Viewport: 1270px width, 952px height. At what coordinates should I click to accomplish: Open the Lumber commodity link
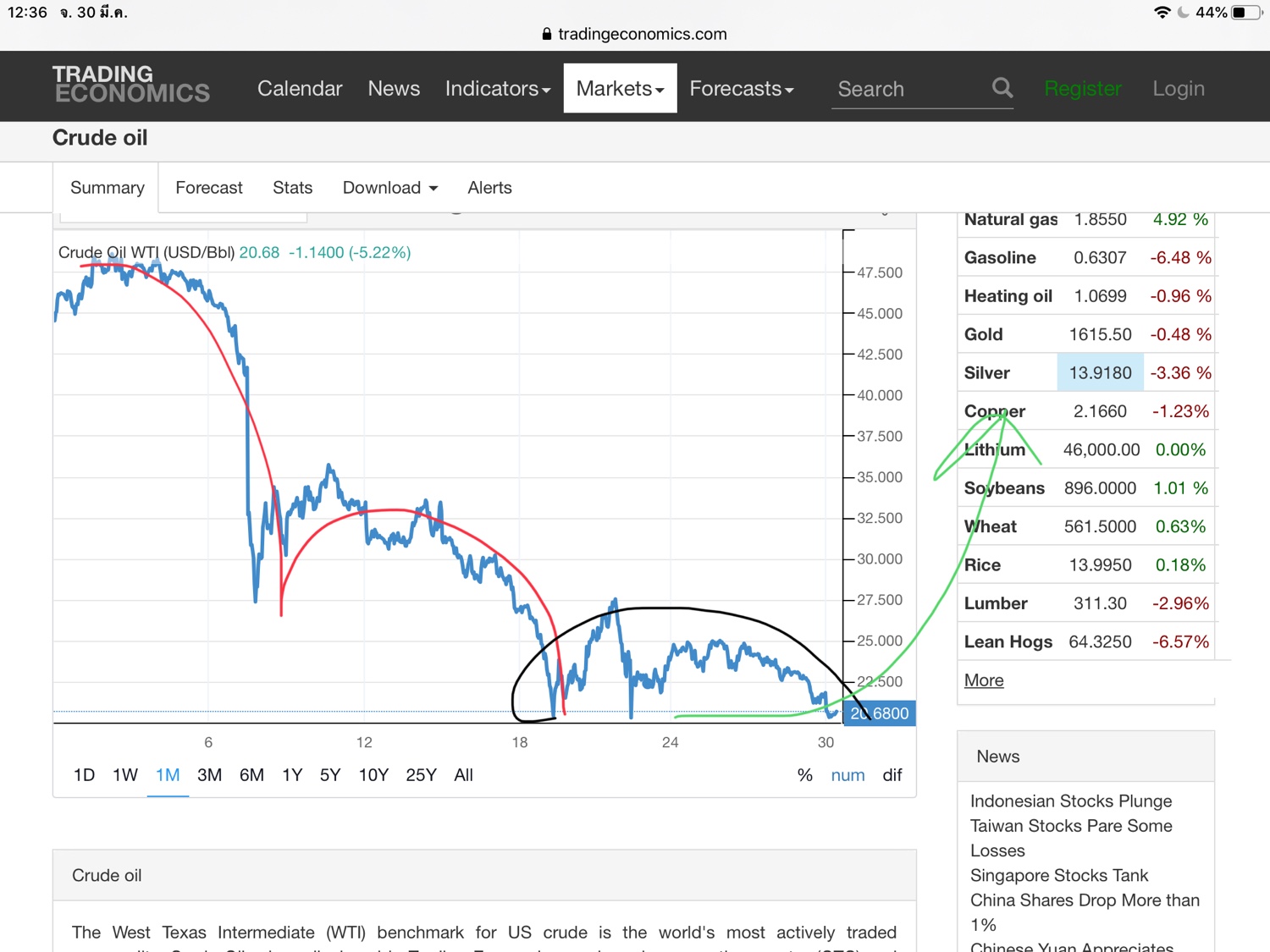click(x=996, y=603)
